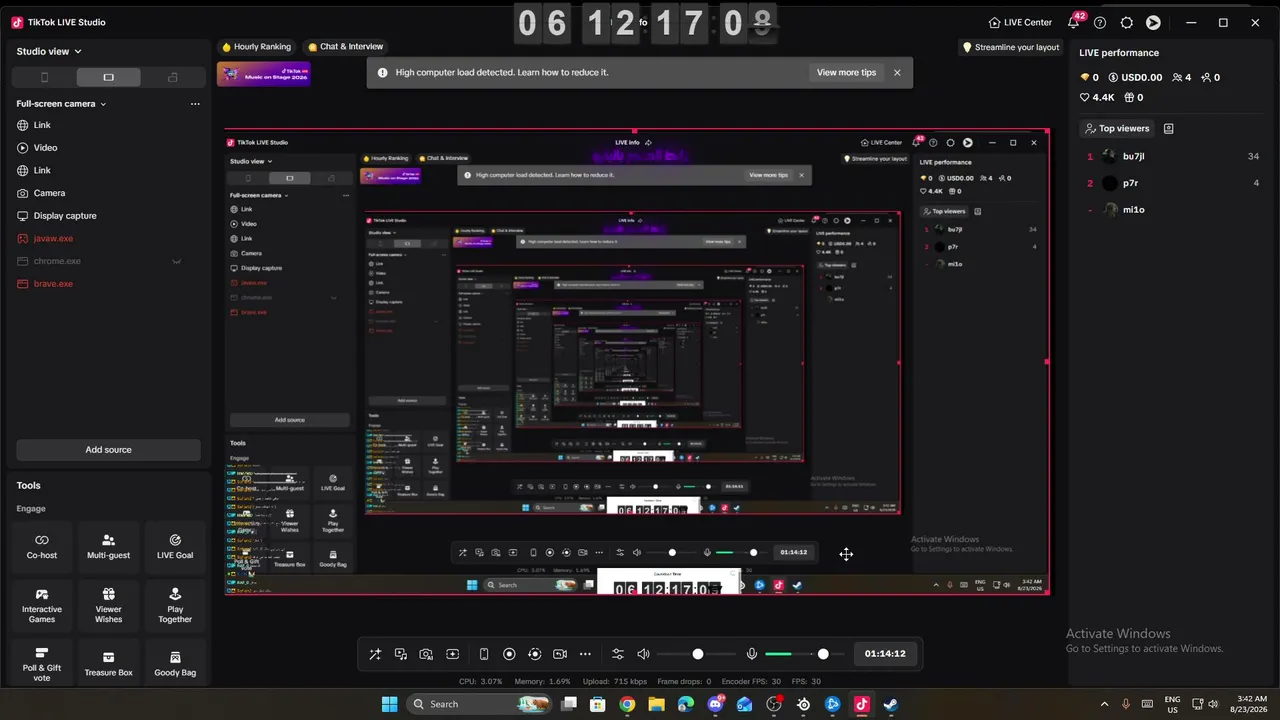Show hidden system tray icons
1280x720 pixels.
point(1104,704)
